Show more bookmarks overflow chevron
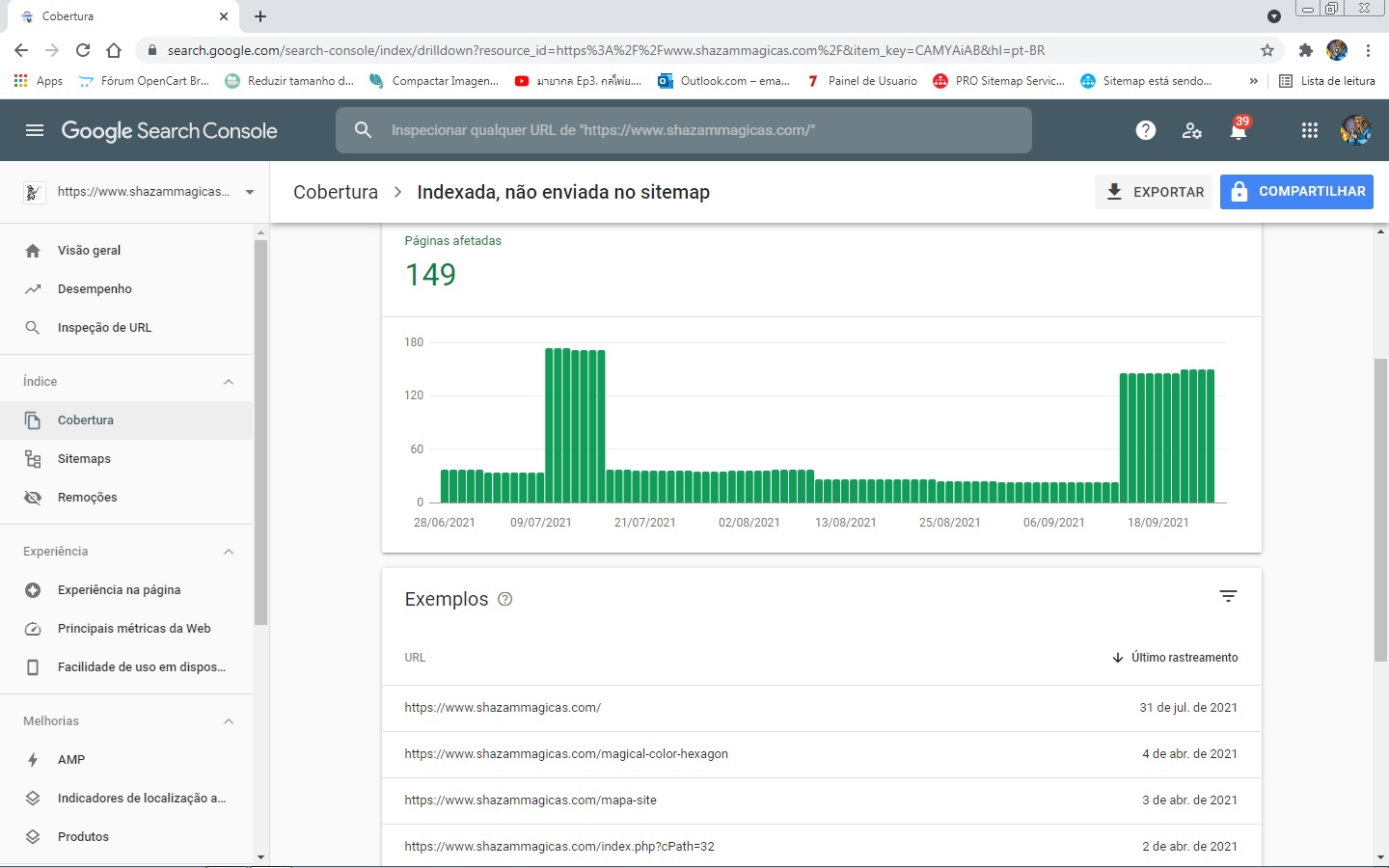The width and height of the screenshot is (1389, 868). pos(1254,81)
